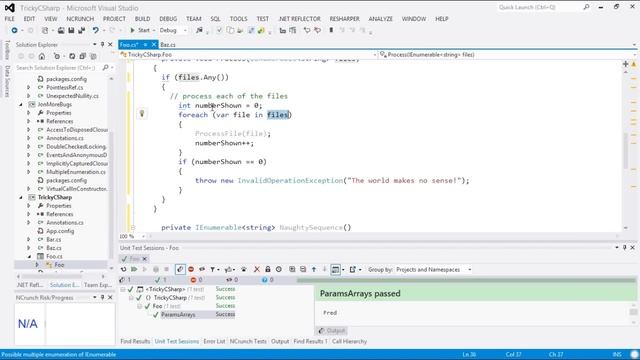Open the RESHARPER menu
Image resolution: width=640 pixels, height=360 pixels.
pyautogui.click(x=344, y=19)
